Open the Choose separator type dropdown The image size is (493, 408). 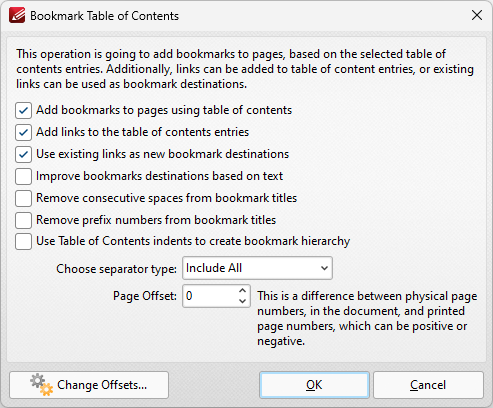pos(257,268)
